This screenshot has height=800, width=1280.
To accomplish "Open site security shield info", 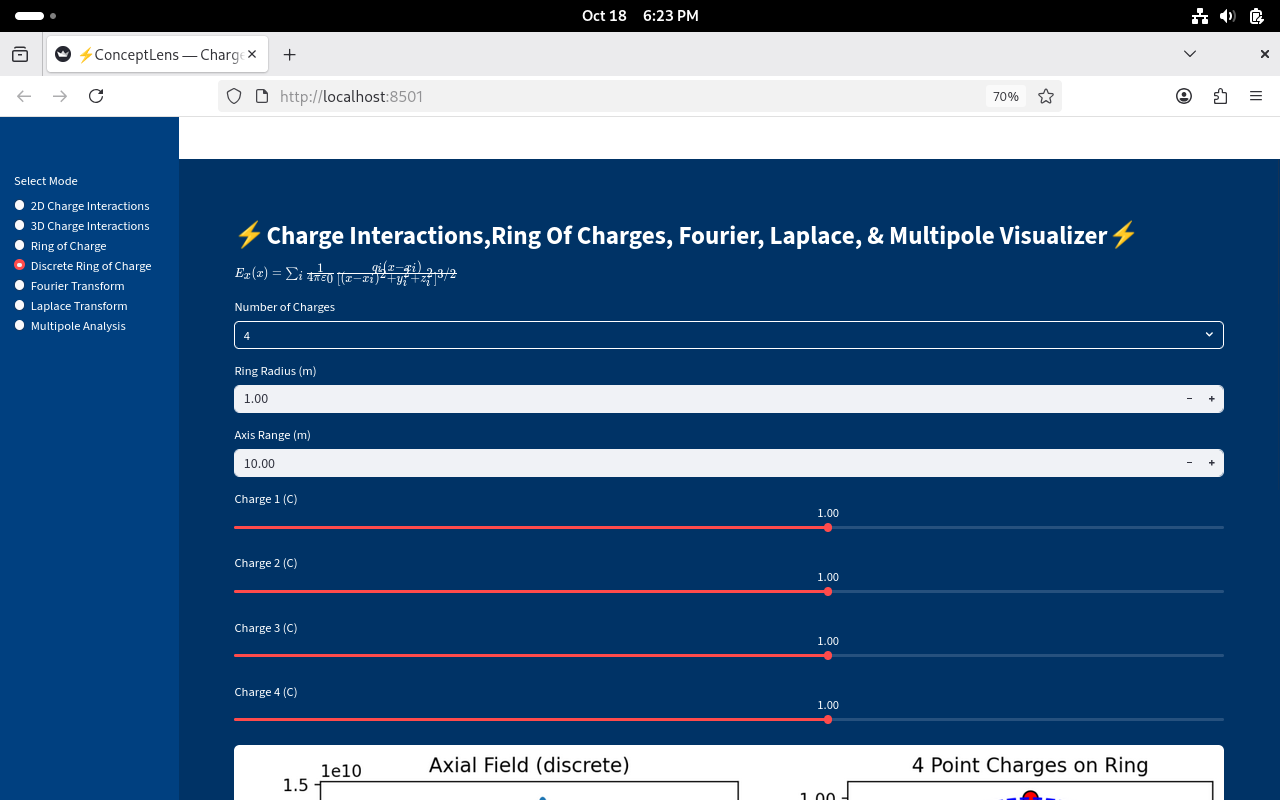I will pyautogui.click(x=234, y=96).
